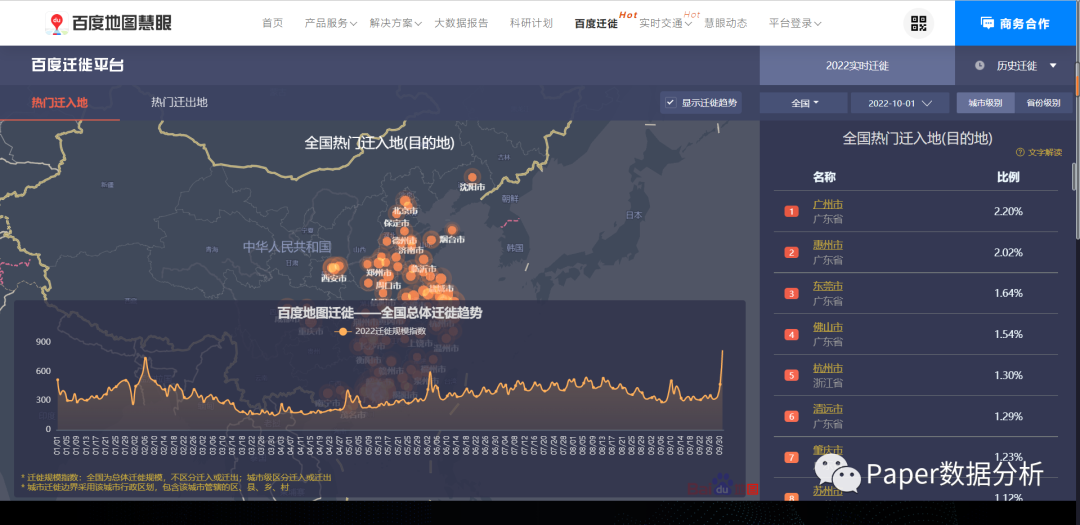Switch to 城市级别 view
The width and height of the screenshot is (1080, 525).
point(985,103)
